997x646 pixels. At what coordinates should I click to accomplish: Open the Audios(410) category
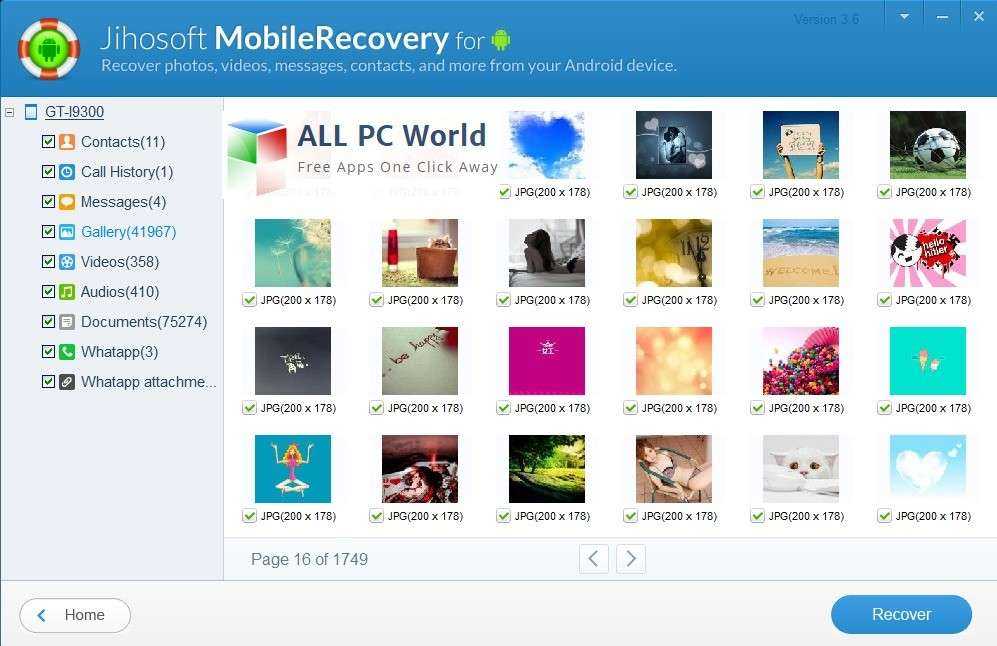[x=120, y=292]
